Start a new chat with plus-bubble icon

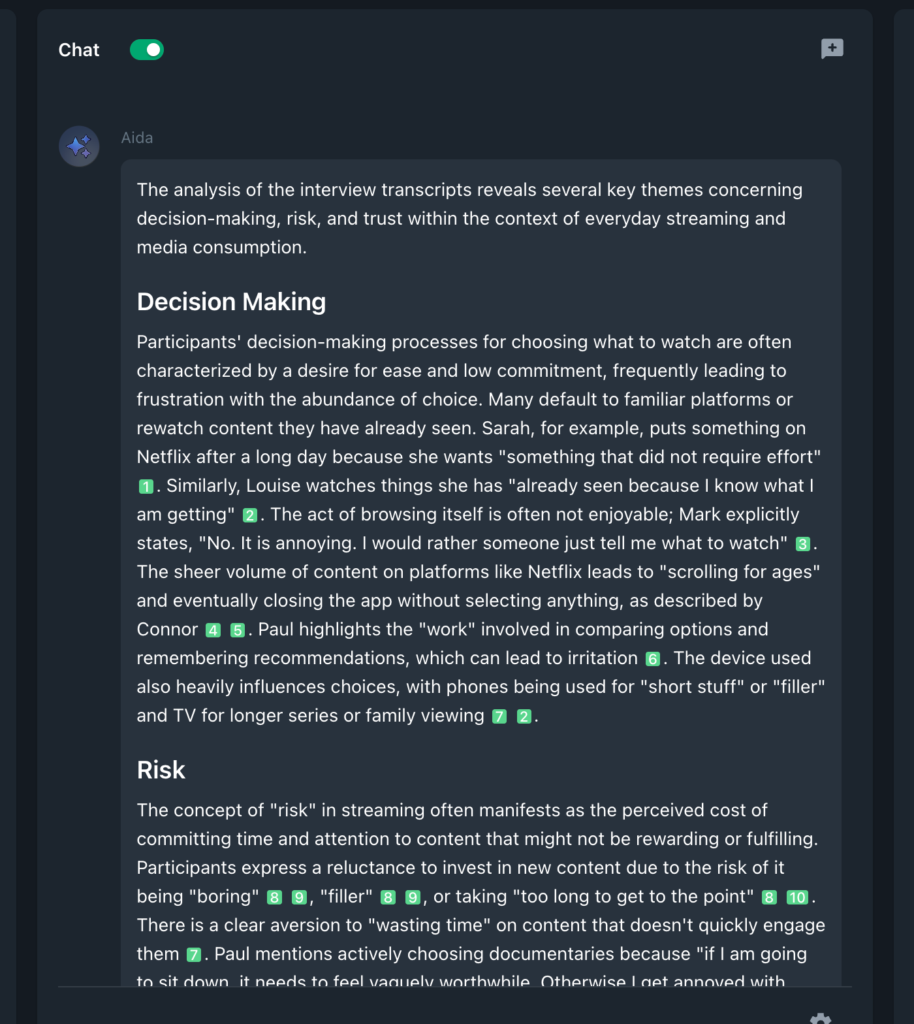pyautogui.click(x=831, y=49)
